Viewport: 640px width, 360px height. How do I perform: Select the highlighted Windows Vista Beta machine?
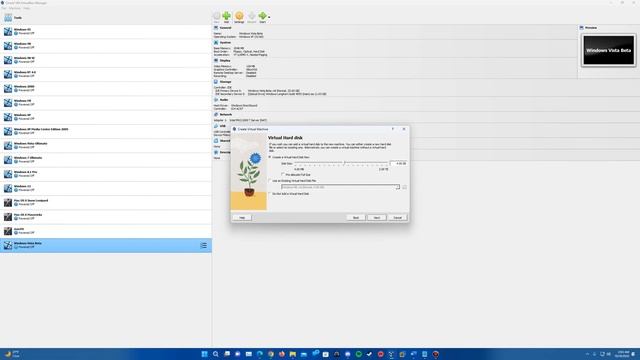(x=106, y=245)
